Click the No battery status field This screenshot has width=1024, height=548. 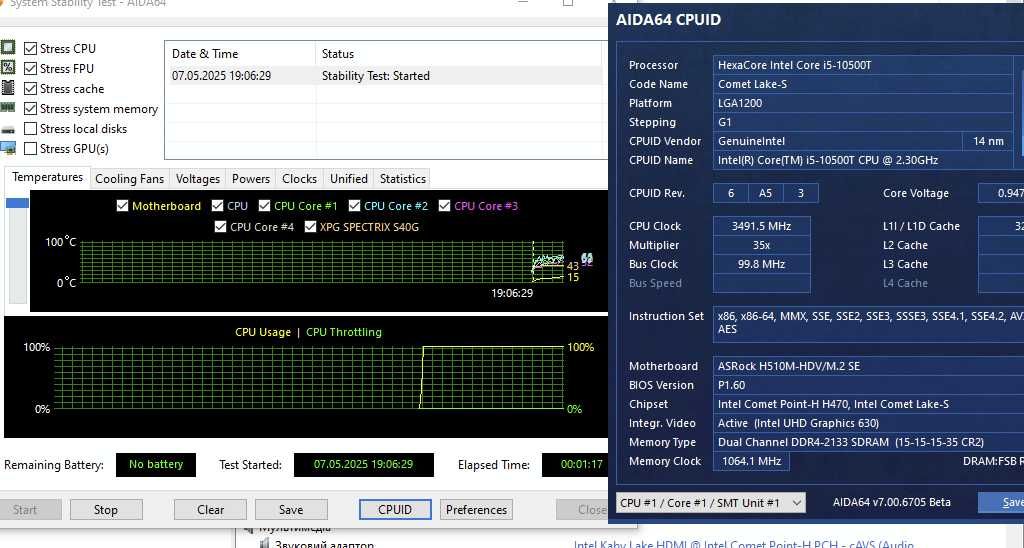point(155,464)
